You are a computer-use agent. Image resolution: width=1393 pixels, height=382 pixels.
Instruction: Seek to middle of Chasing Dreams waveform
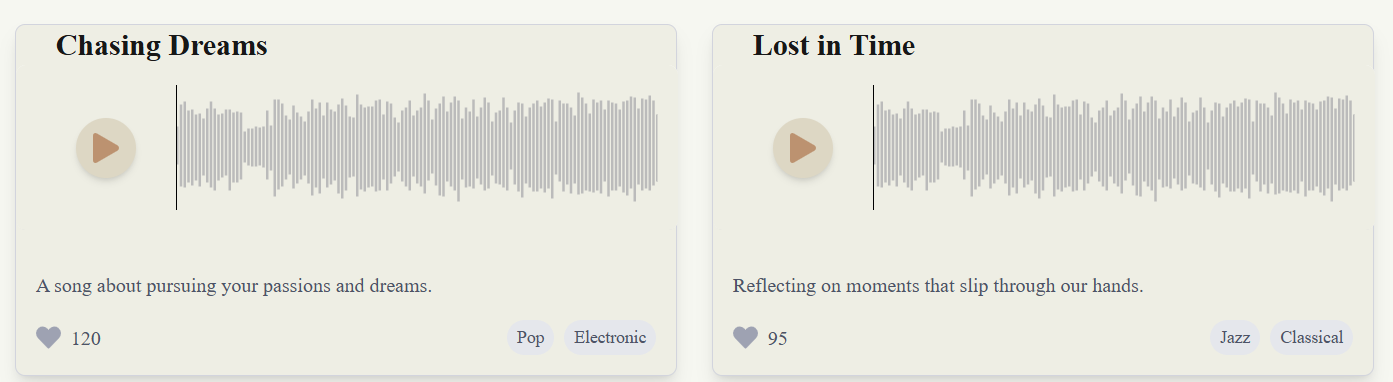click(418, 147)
